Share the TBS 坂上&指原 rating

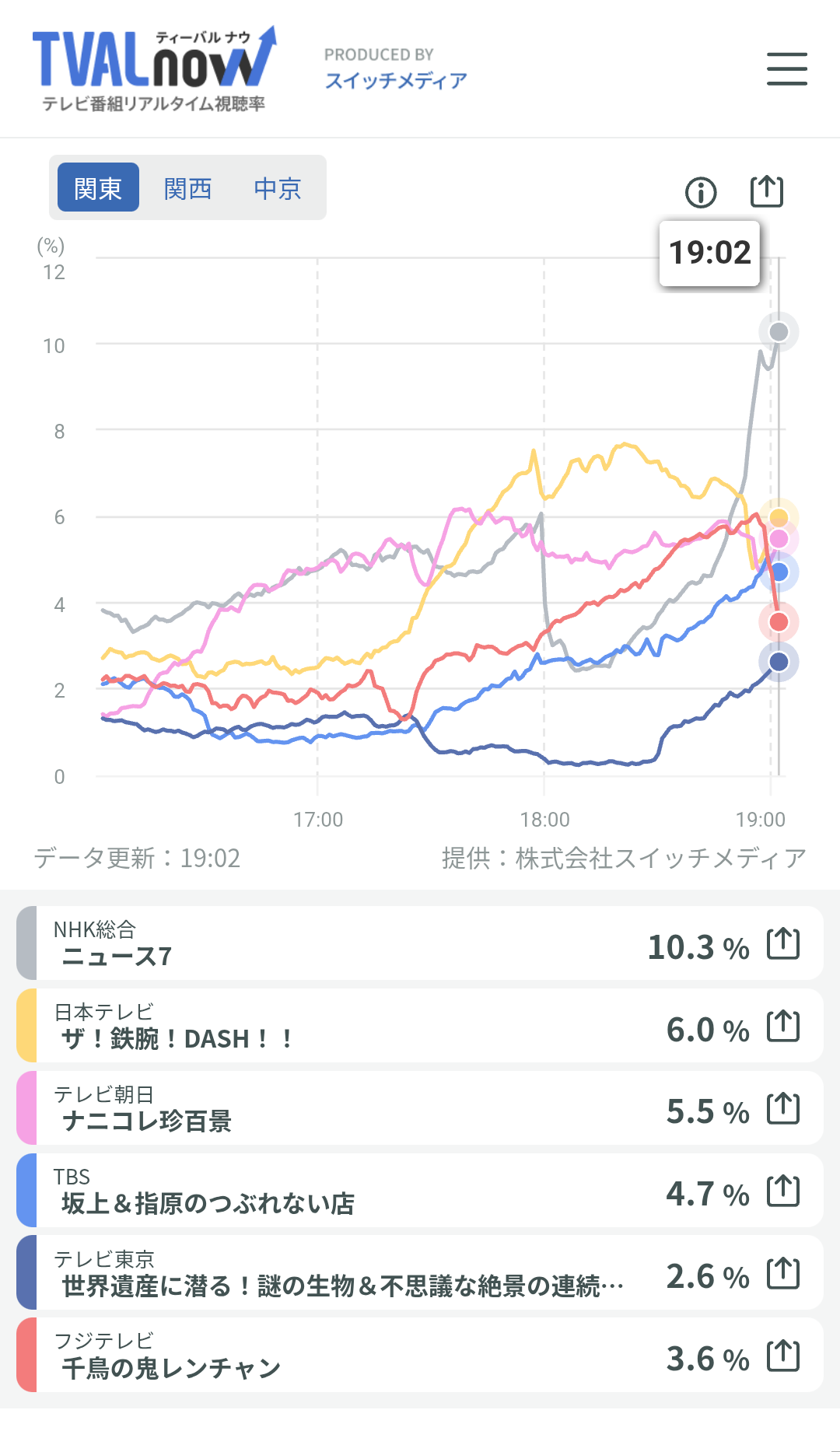783,1191
